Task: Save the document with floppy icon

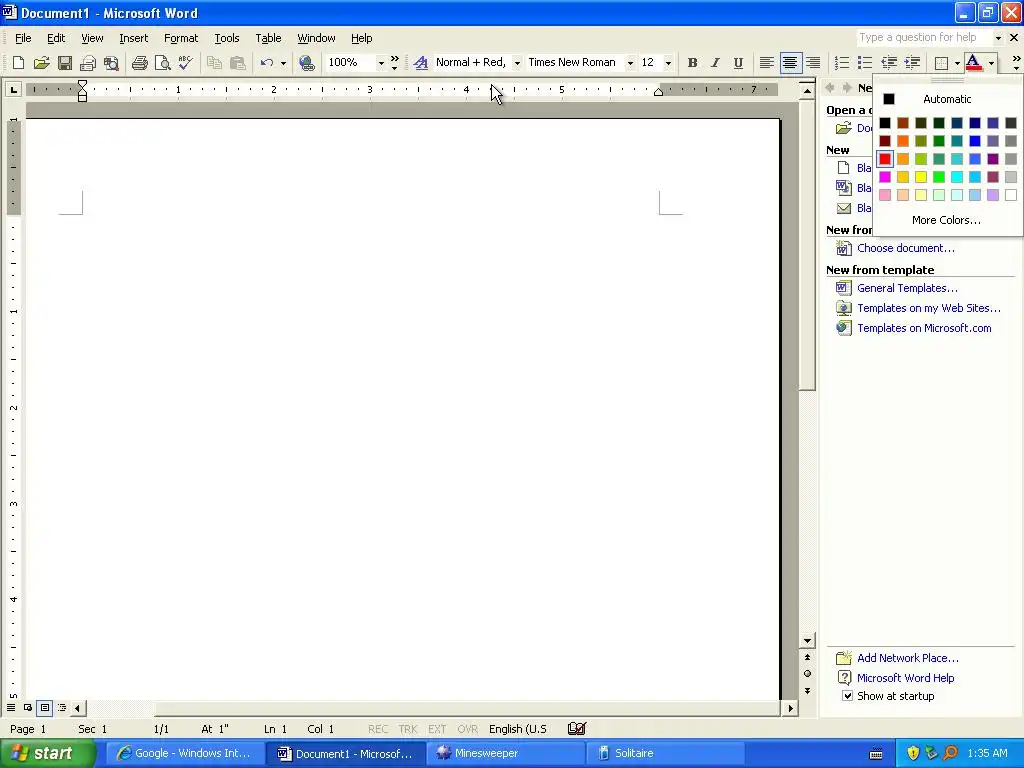Action: point(65,63)
